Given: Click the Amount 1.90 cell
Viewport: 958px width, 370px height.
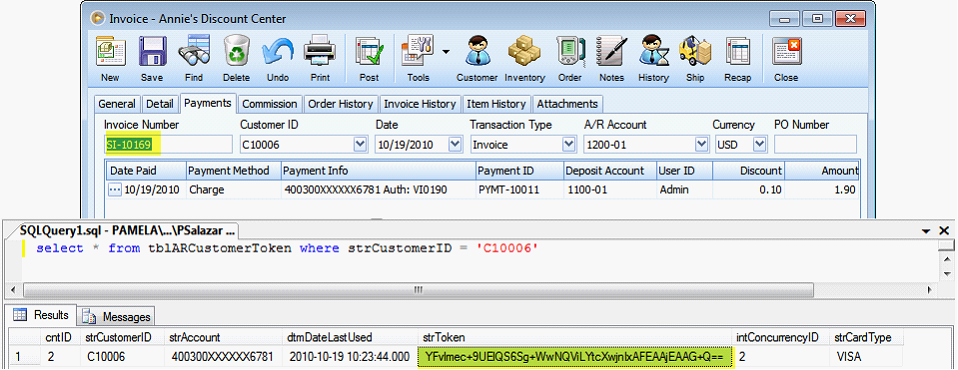Looking at the screenshot, I should [x=822, y=190].
